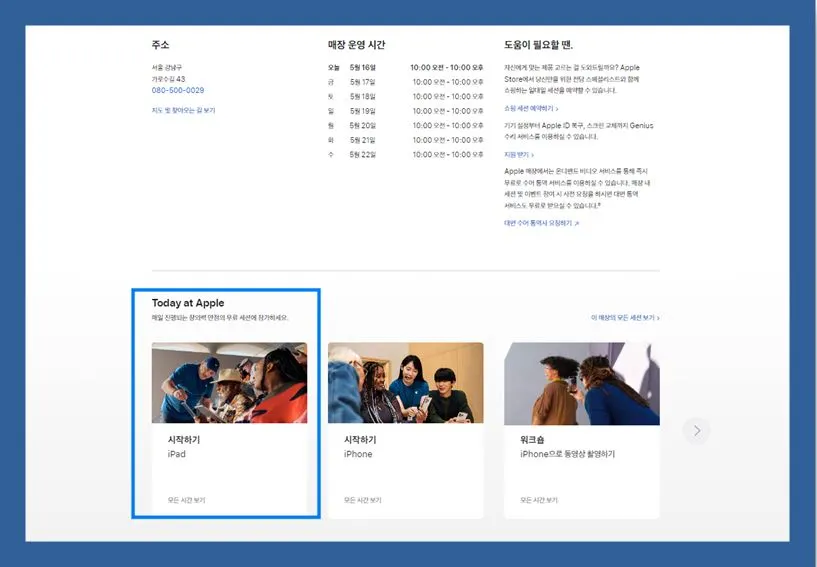Click the Today at Apple heading
This screenshot has height=567, width=817.
coord(188,303)
